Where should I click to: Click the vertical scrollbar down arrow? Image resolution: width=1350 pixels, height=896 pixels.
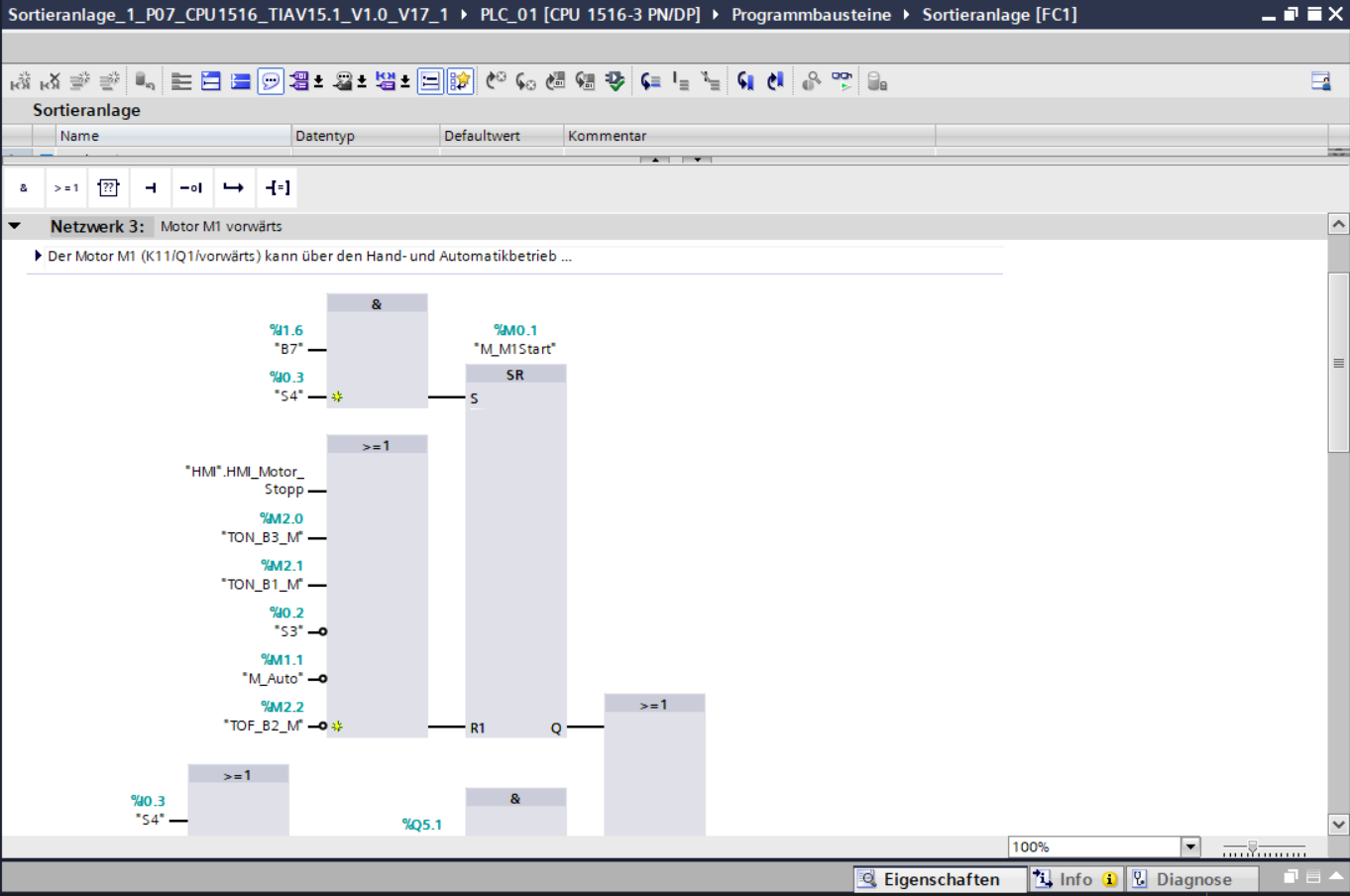point(1338,824)
